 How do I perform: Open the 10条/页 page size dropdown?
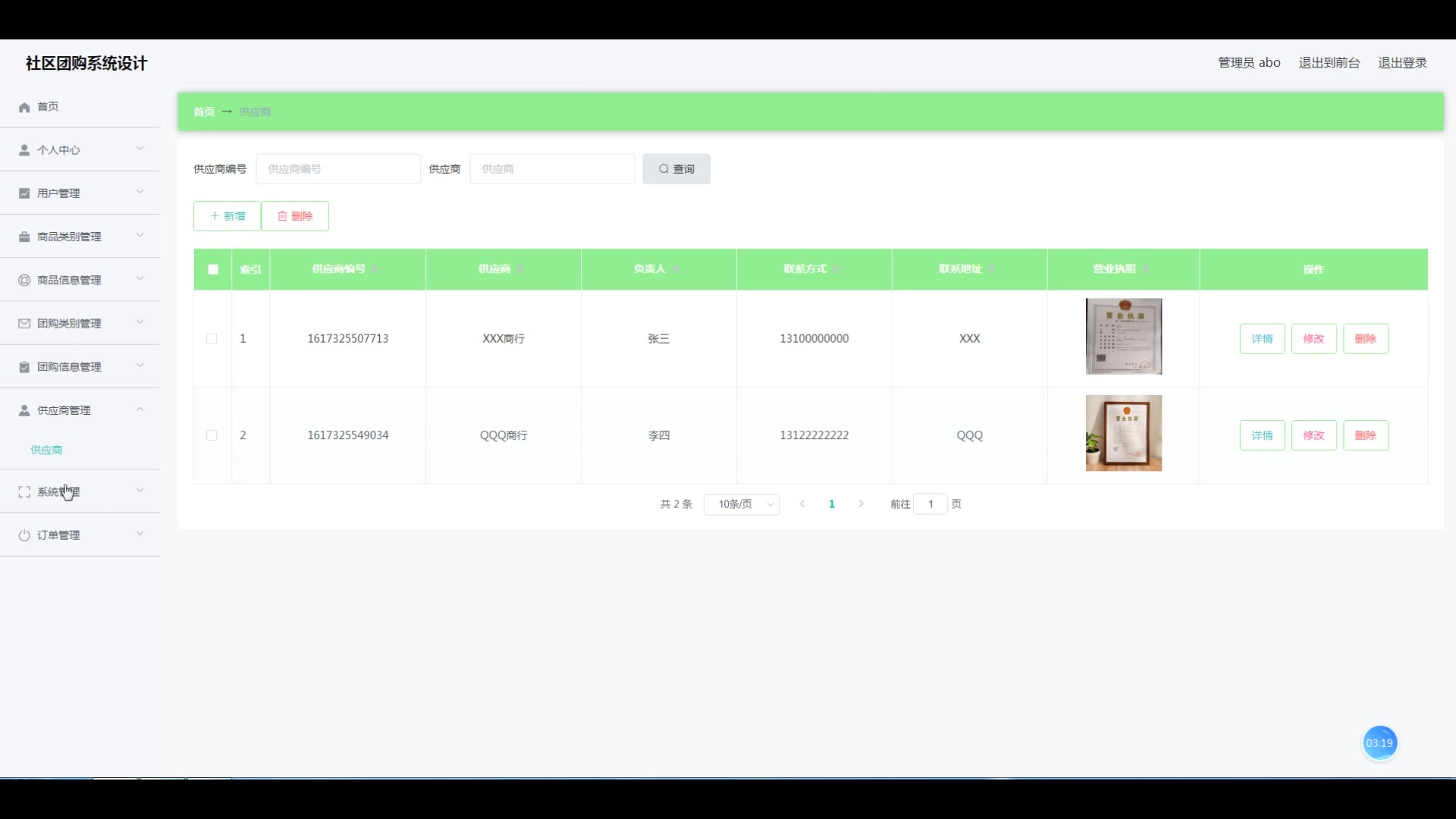[x=741, y=504]
